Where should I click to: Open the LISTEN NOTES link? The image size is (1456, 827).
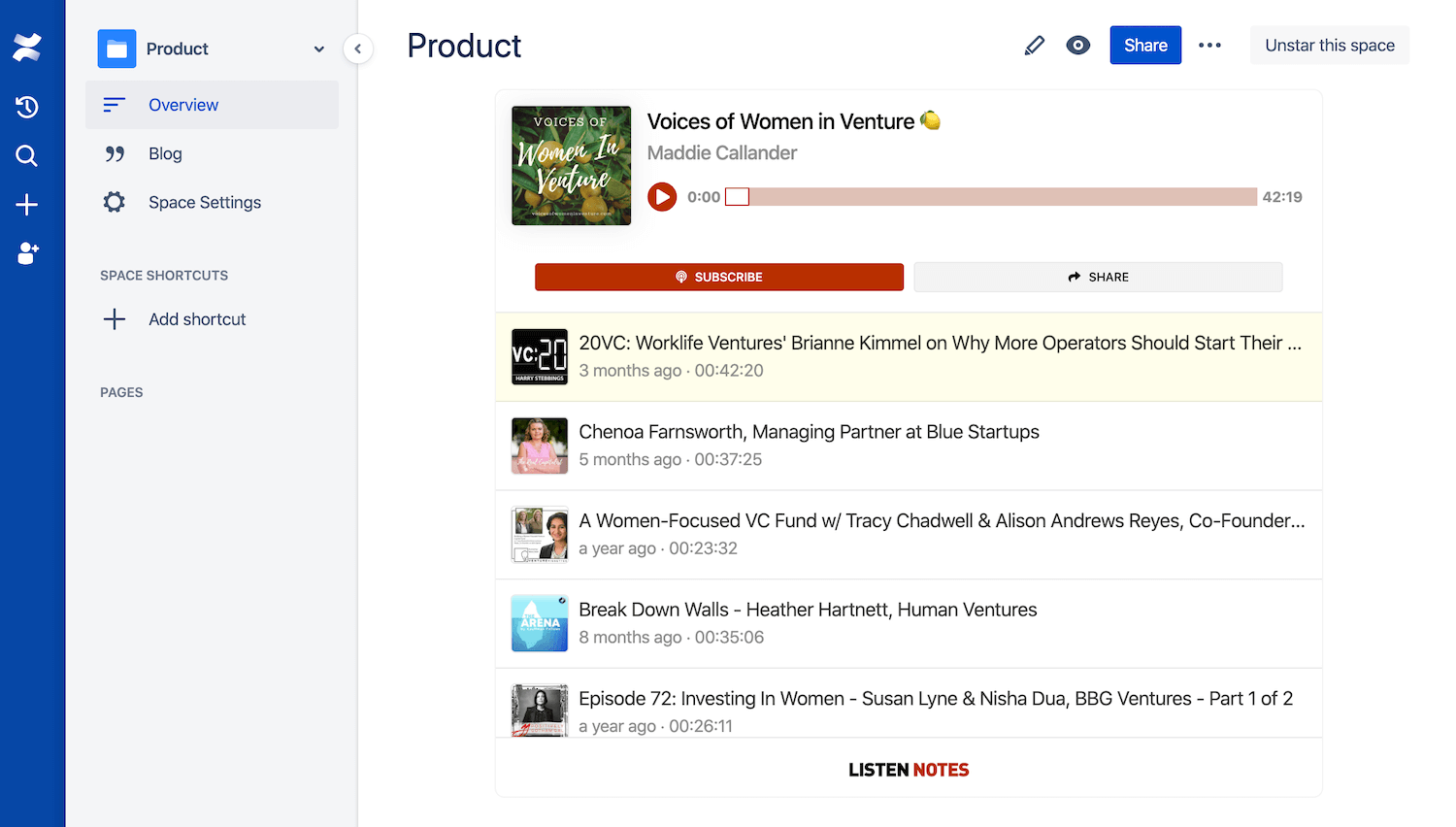(x=909, y=770)
